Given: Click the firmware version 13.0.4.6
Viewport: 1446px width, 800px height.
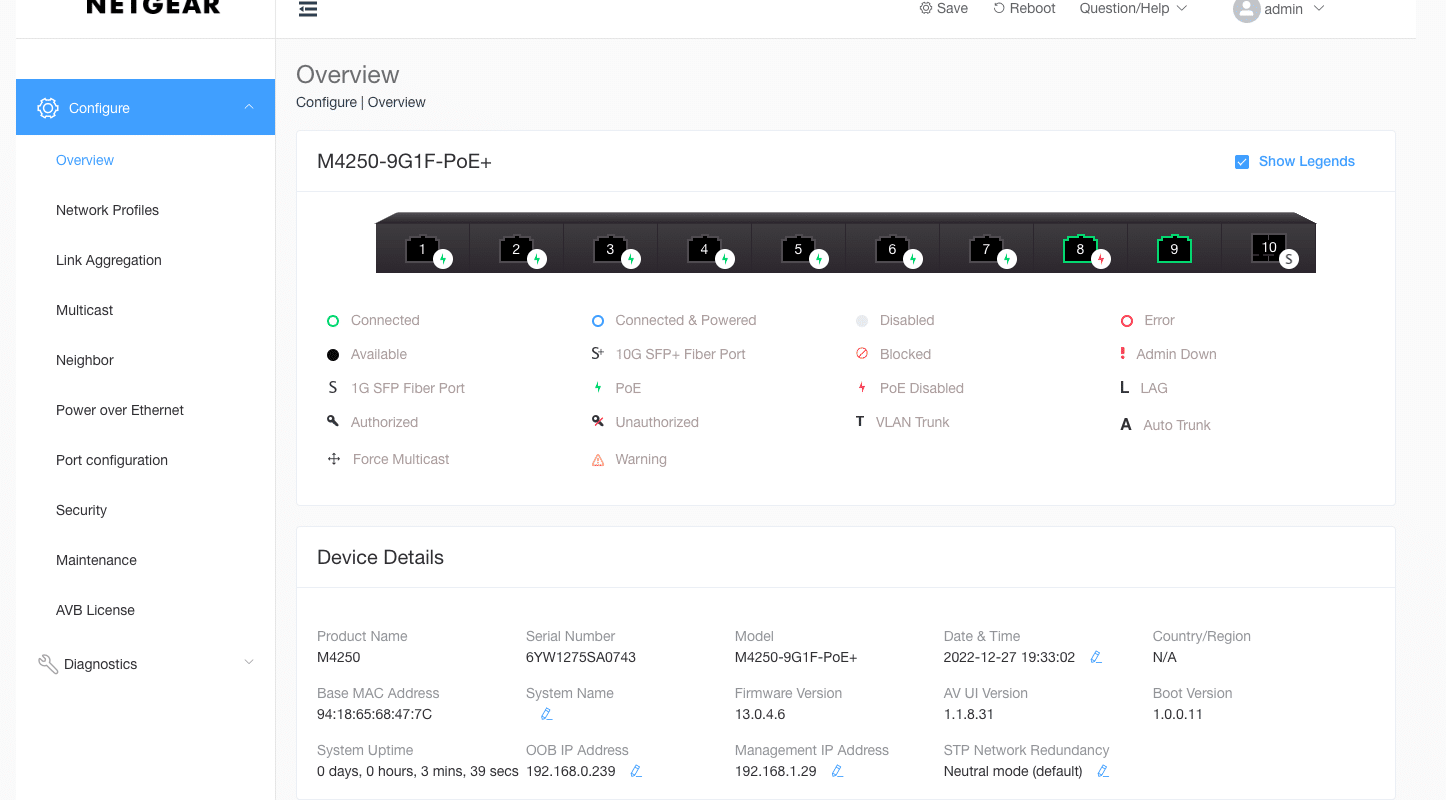Looking at the screenshot, I should point(760,714).
